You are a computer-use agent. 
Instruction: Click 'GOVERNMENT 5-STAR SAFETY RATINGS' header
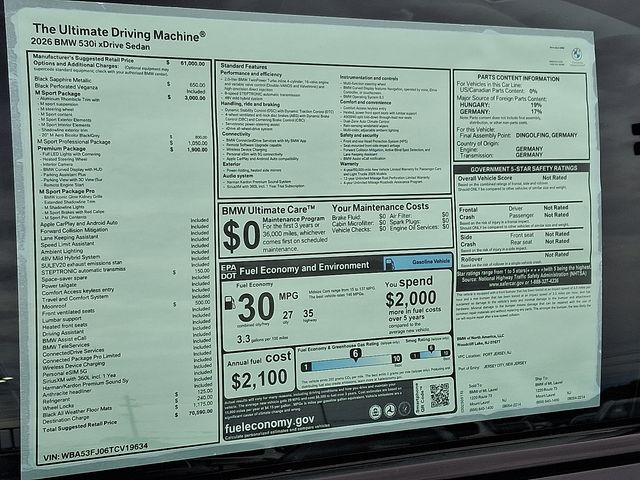point(524,169)
